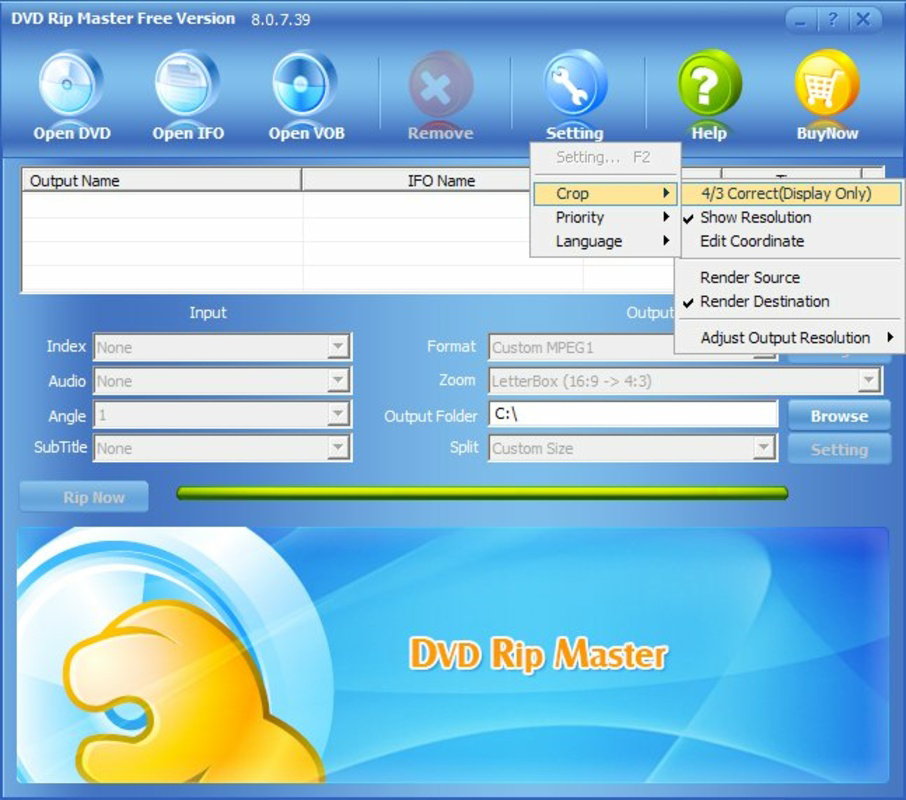
Task: Click the Open IFO file icon
Action: click(187, 85)
